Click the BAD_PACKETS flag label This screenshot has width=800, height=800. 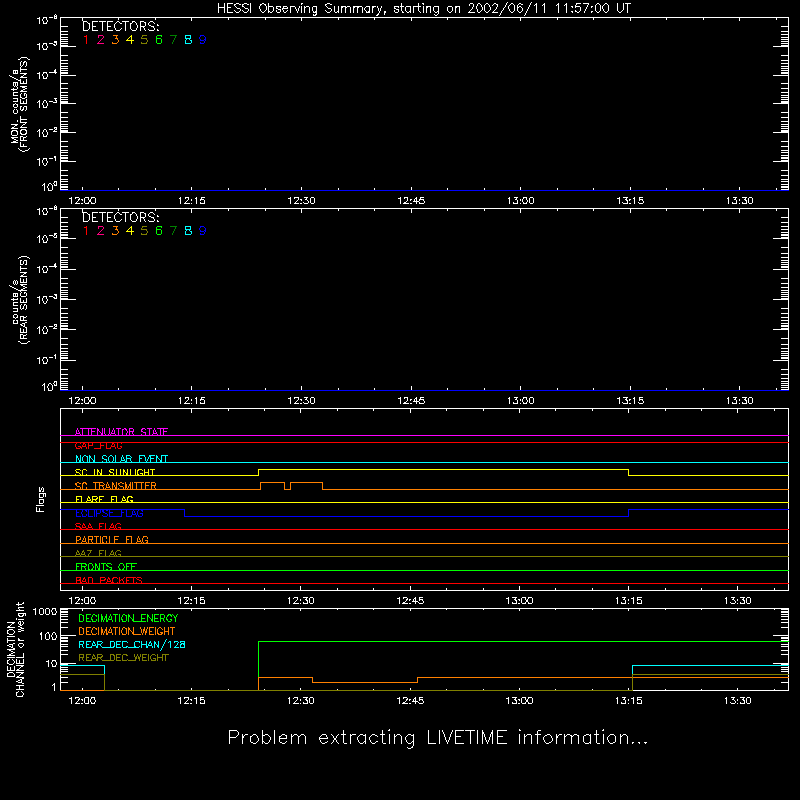click(x=109, y=580)
